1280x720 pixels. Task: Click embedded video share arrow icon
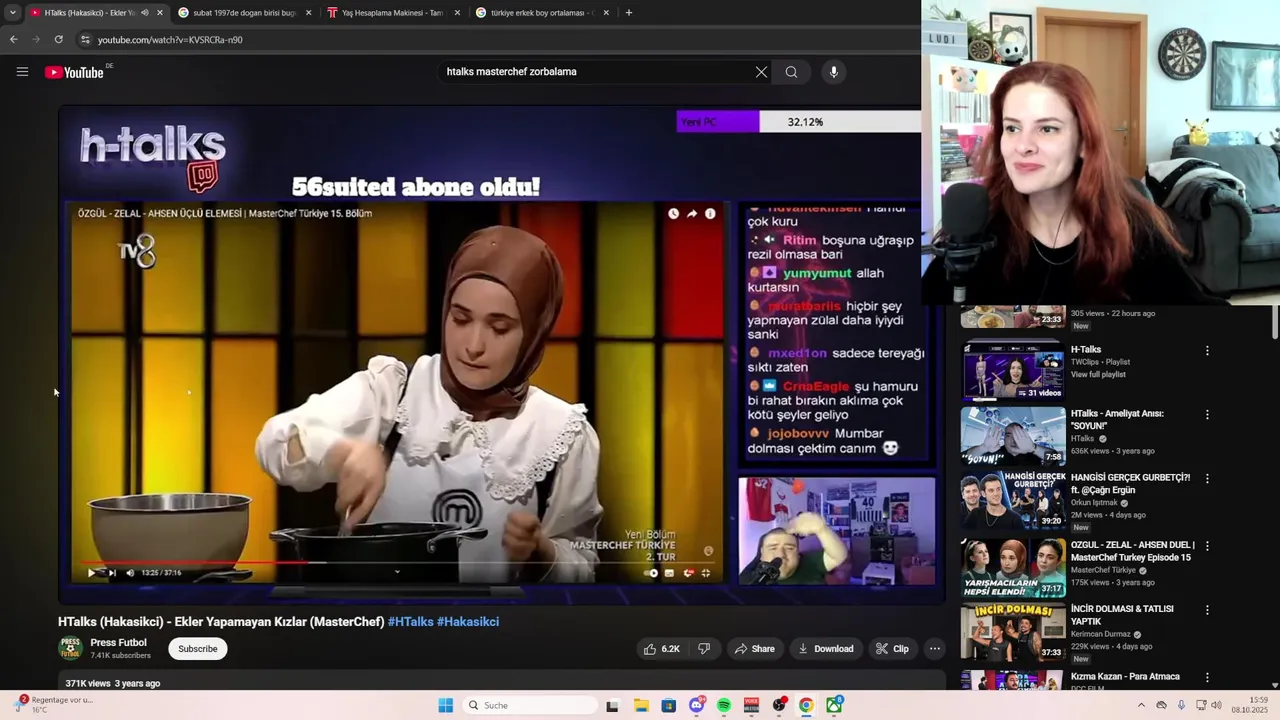tap(692, 214)
